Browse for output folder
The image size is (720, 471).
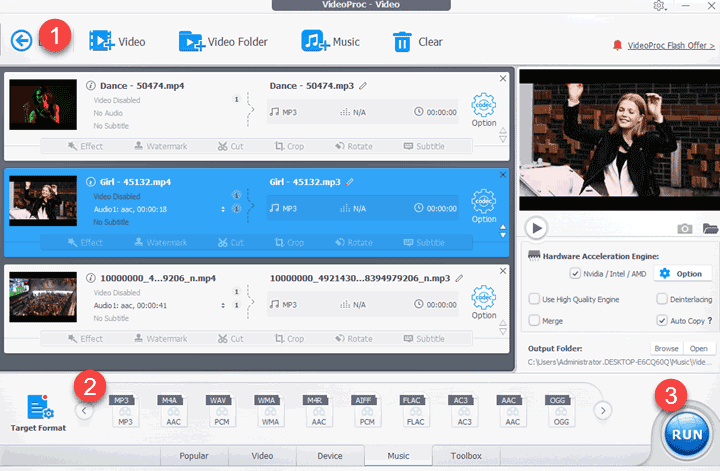[666, 348]
